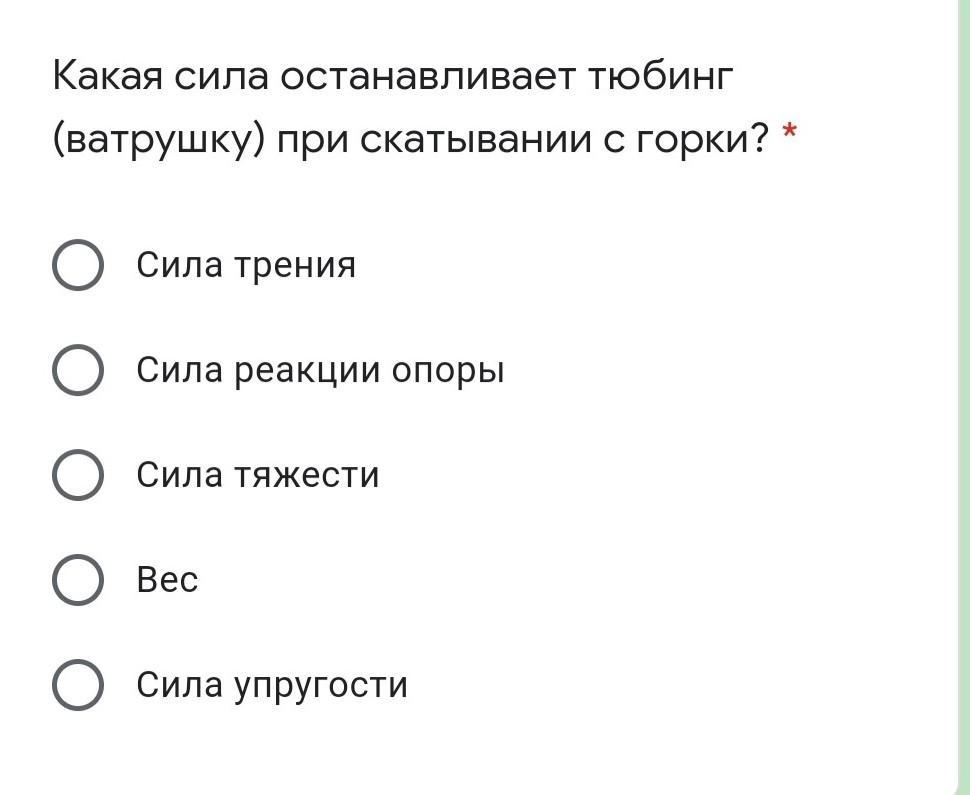This screenshot has width=970, height=795.
Task: Click the red required asterisk
Action: pos(789,132)
